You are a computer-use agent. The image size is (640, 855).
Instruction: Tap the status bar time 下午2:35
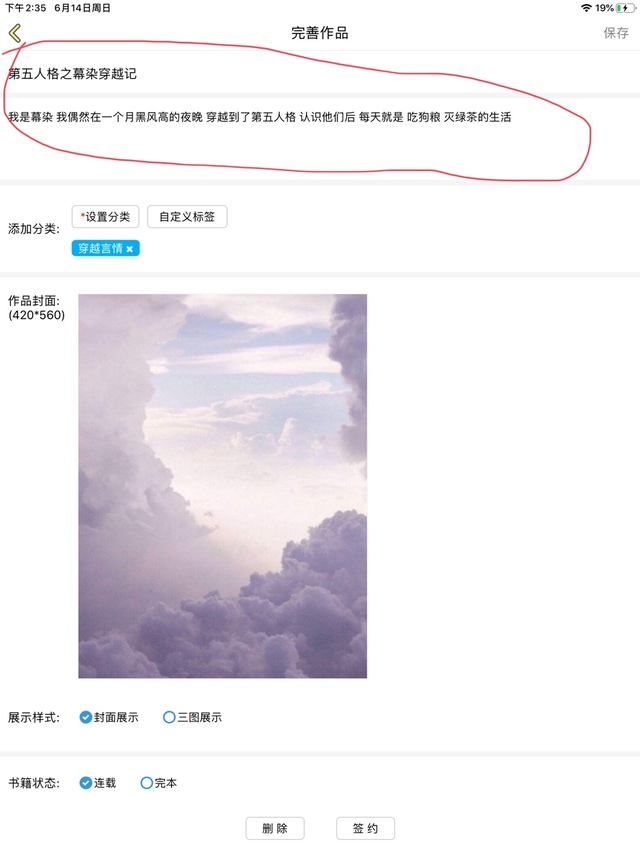pyautogui.click(x=26, y=8)
